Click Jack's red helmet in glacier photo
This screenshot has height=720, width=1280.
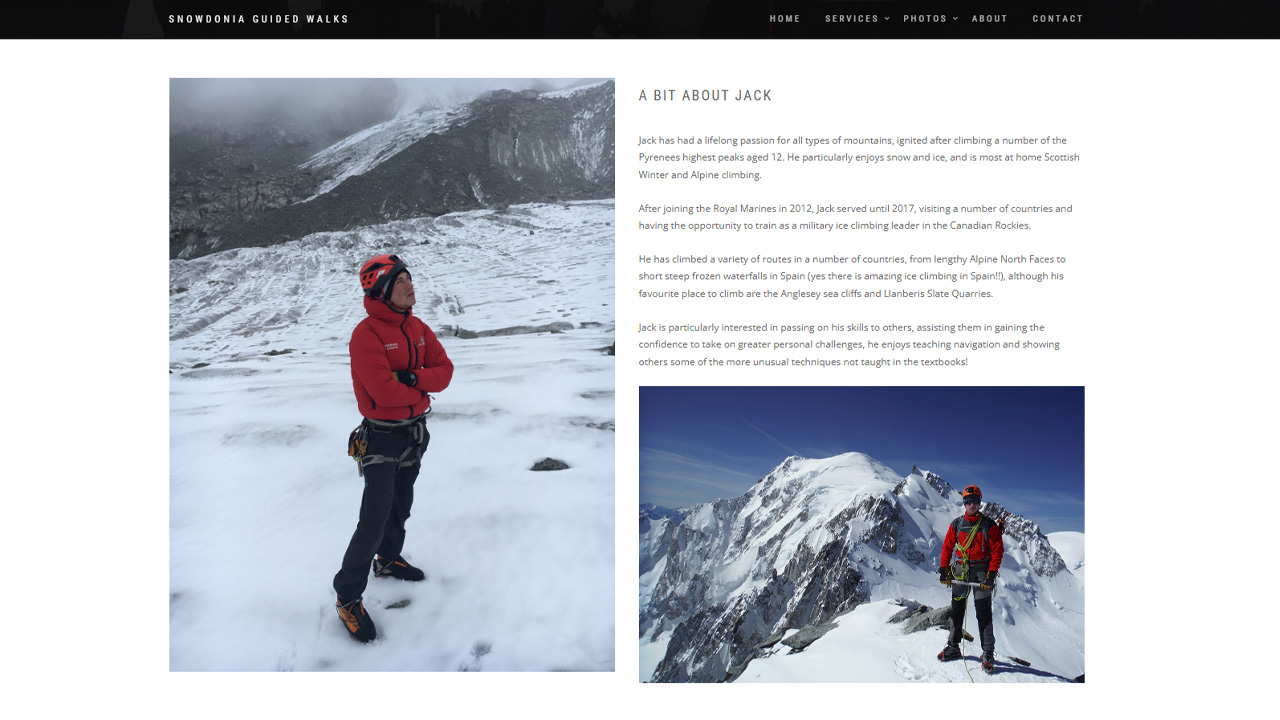(382, 272)
